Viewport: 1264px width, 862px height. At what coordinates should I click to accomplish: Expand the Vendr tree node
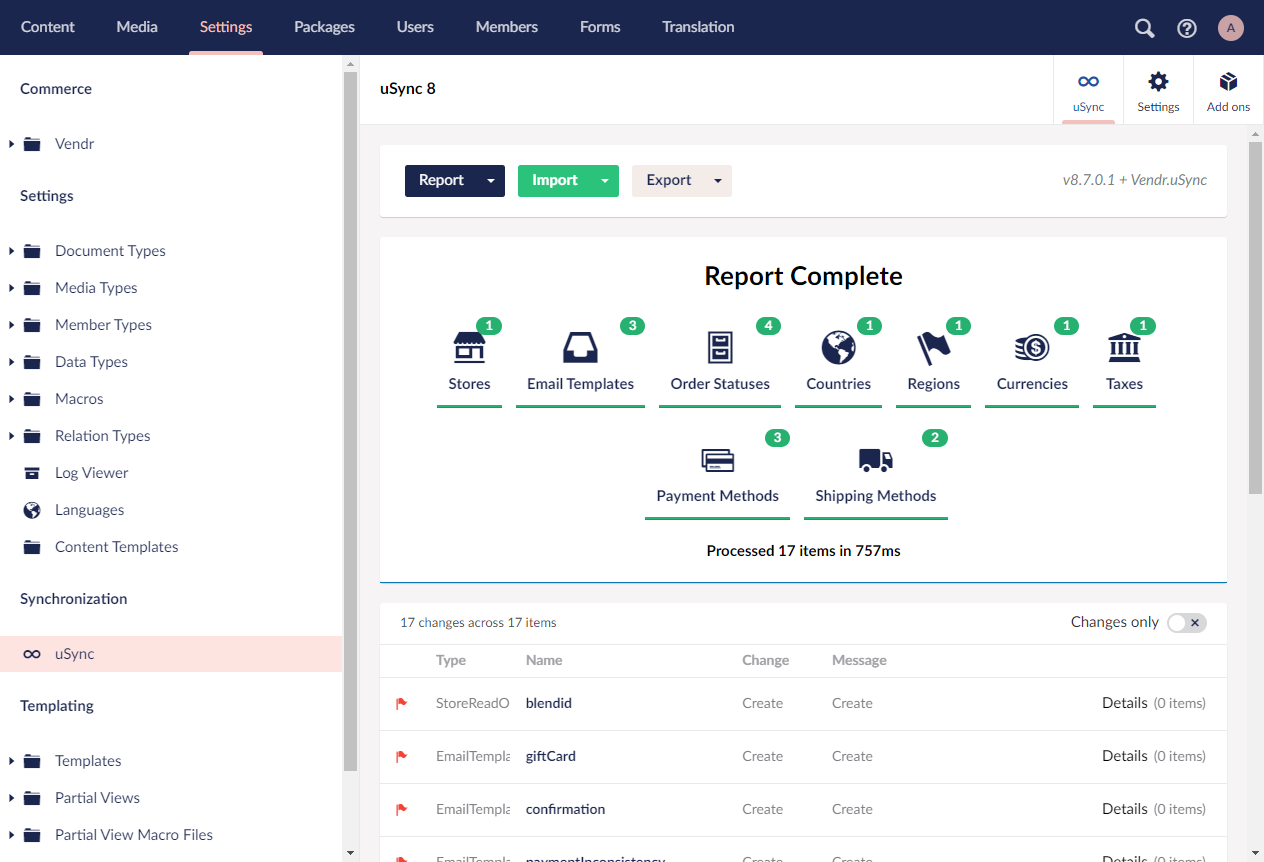tap(11, 144)
